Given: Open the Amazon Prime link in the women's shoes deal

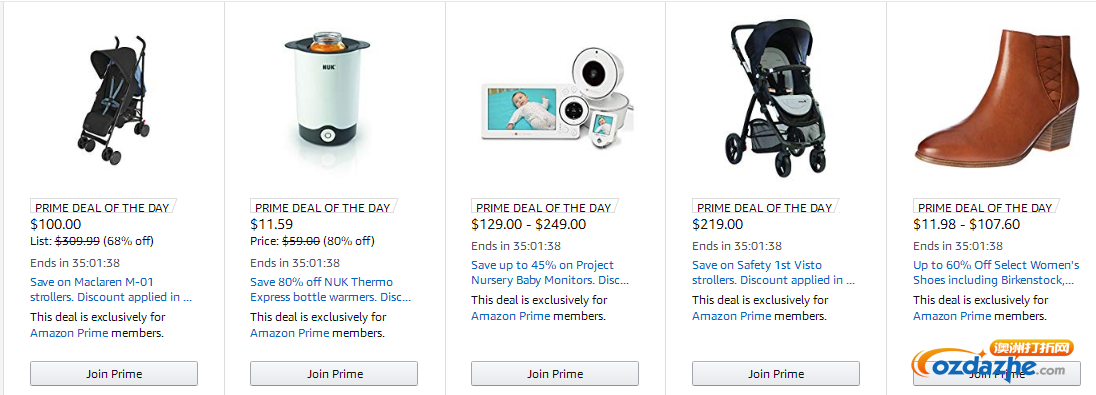Looking at the screenshot, I should click(x=952, y=316).
